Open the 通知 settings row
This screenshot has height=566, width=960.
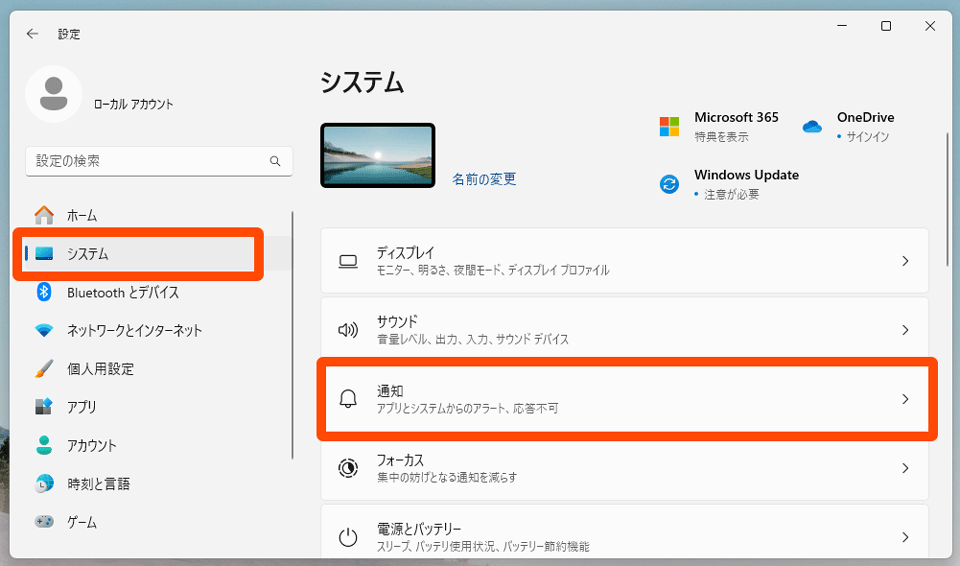(x=624, y=399)
